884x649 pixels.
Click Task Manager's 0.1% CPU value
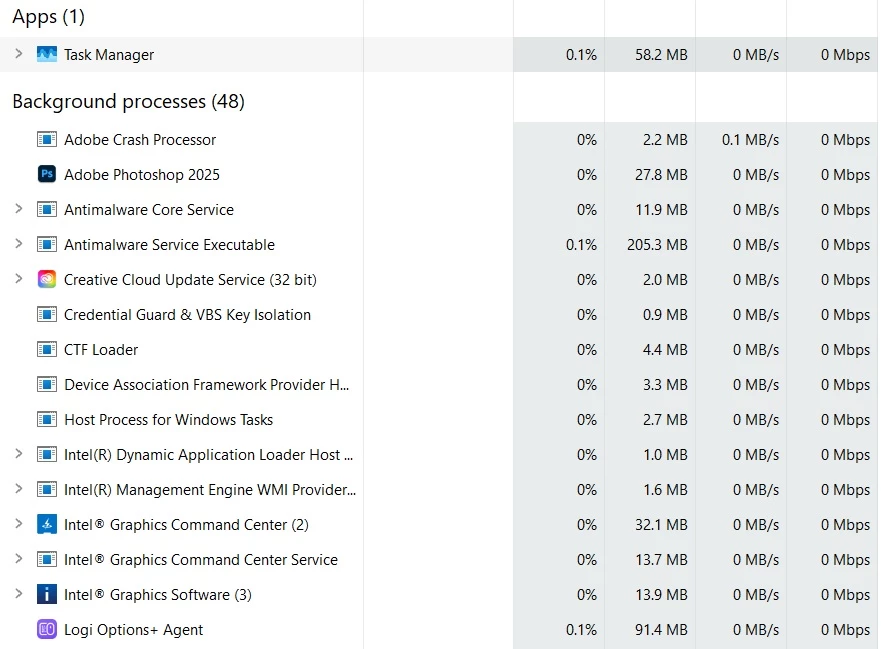click(581, 55)
